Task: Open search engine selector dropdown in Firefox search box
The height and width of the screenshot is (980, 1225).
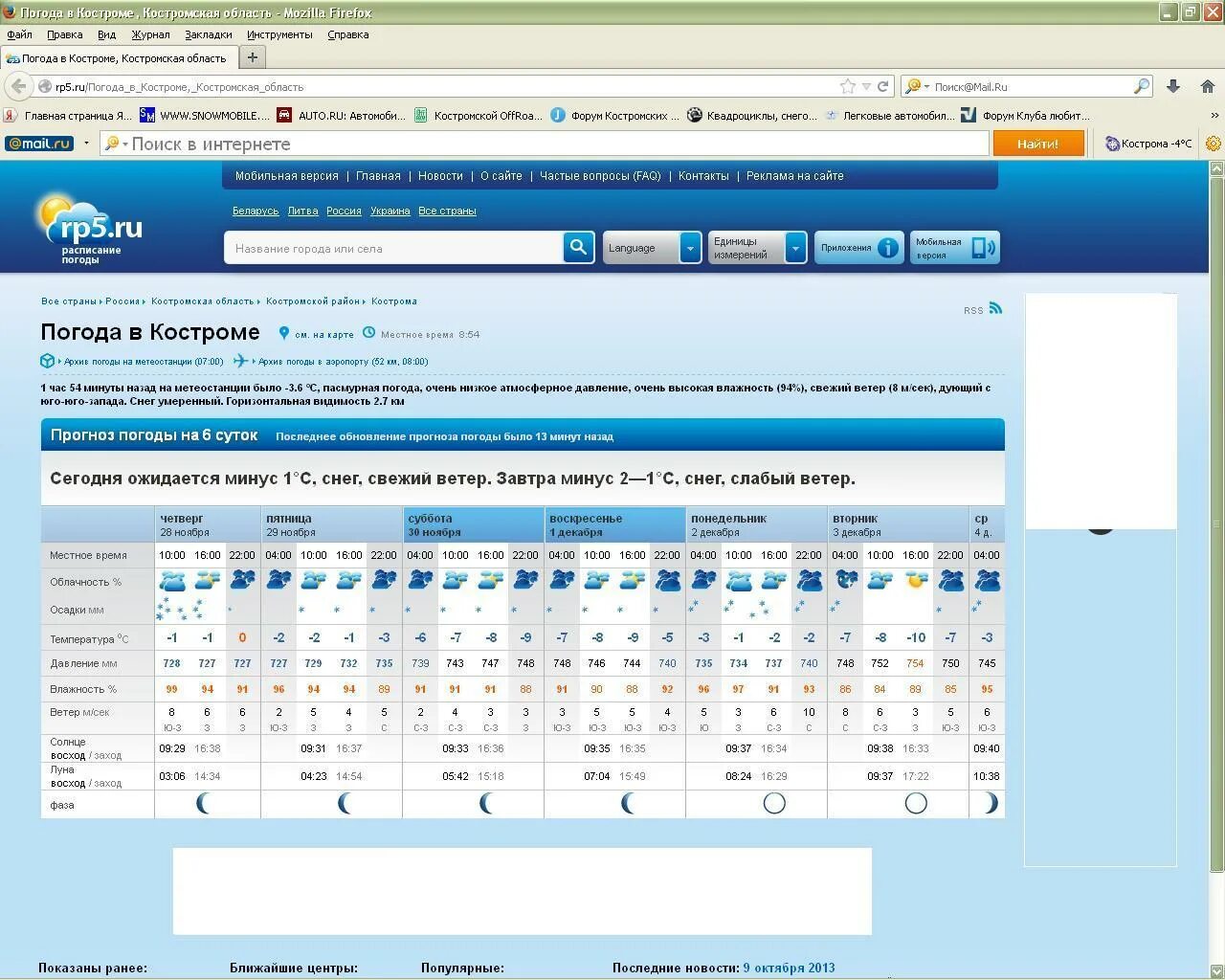Action: coord(916,86)
